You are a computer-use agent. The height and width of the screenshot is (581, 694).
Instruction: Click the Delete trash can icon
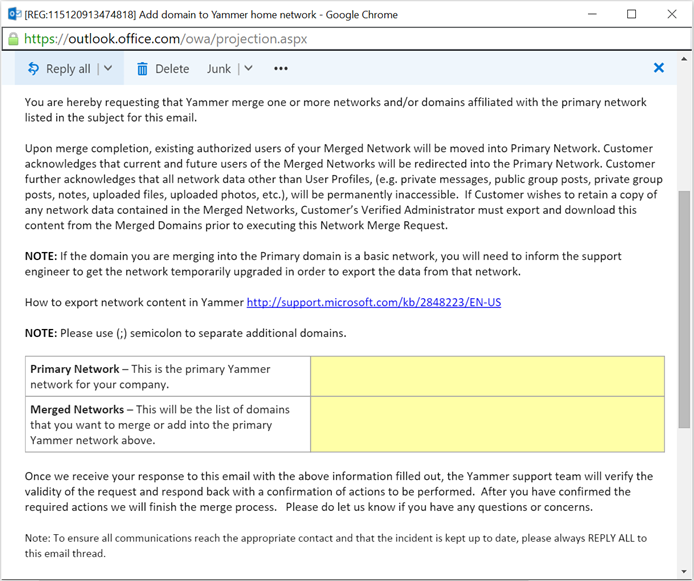click(x=142, y=69)
